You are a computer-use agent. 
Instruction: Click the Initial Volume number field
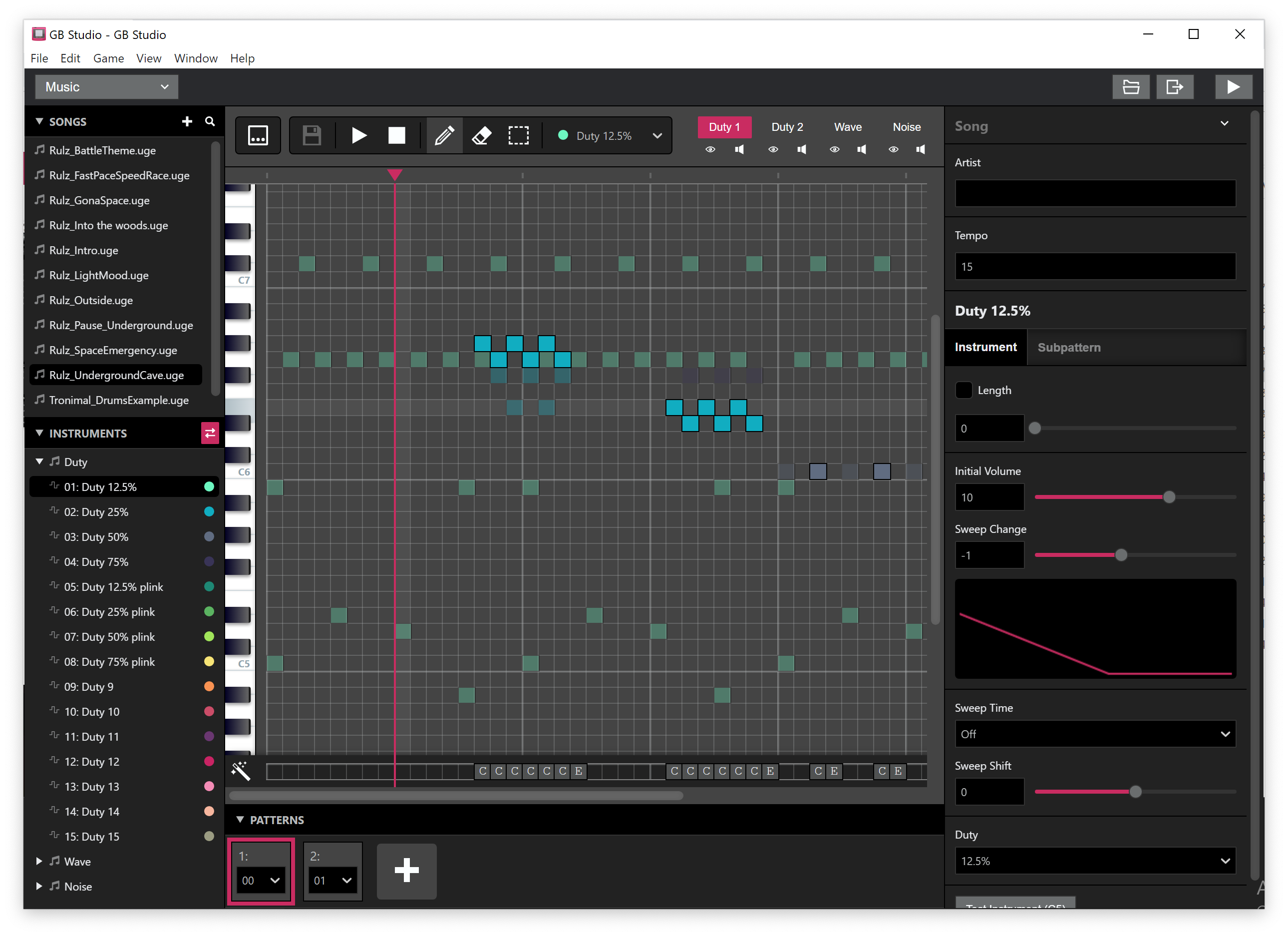tap(989, 497)
